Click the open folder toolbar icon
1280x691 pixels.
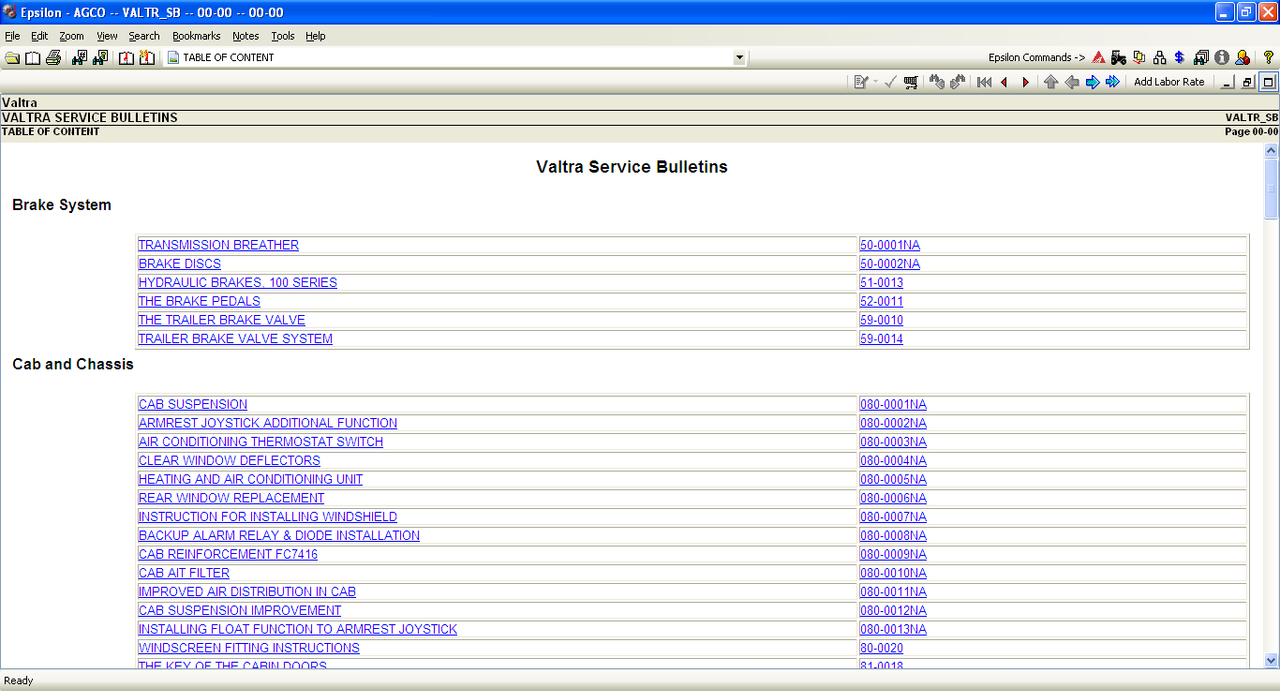click(x=12, y=58)
